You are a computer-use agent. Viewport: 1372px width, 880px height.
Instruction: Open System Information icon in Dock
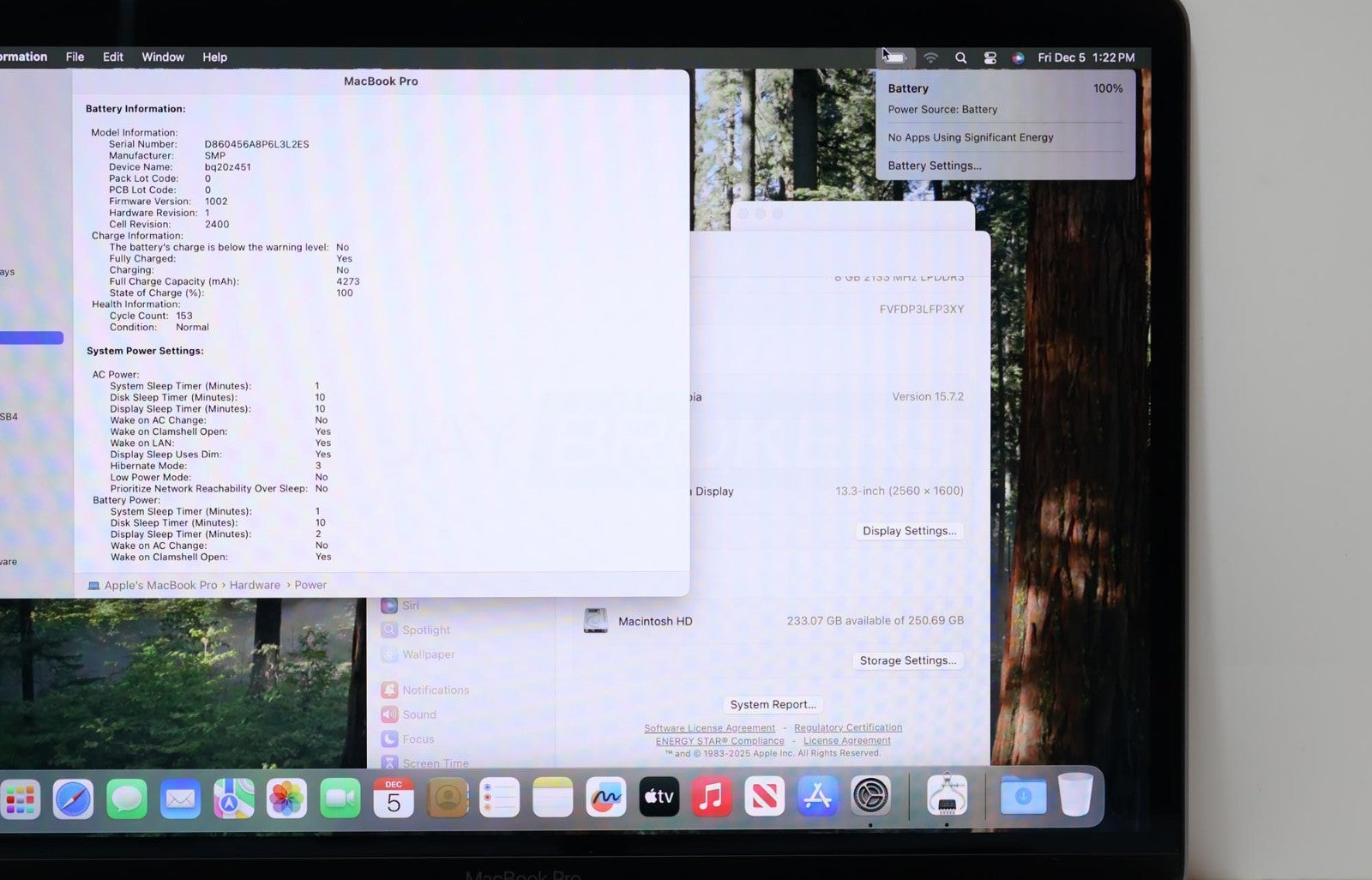[x=947, y=796]
